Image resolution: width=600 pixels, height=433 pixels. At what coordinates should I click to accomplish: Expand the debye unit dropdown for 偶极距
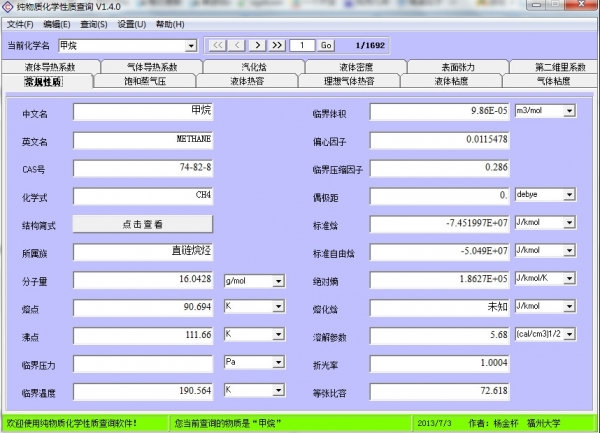tap(569, 194)
